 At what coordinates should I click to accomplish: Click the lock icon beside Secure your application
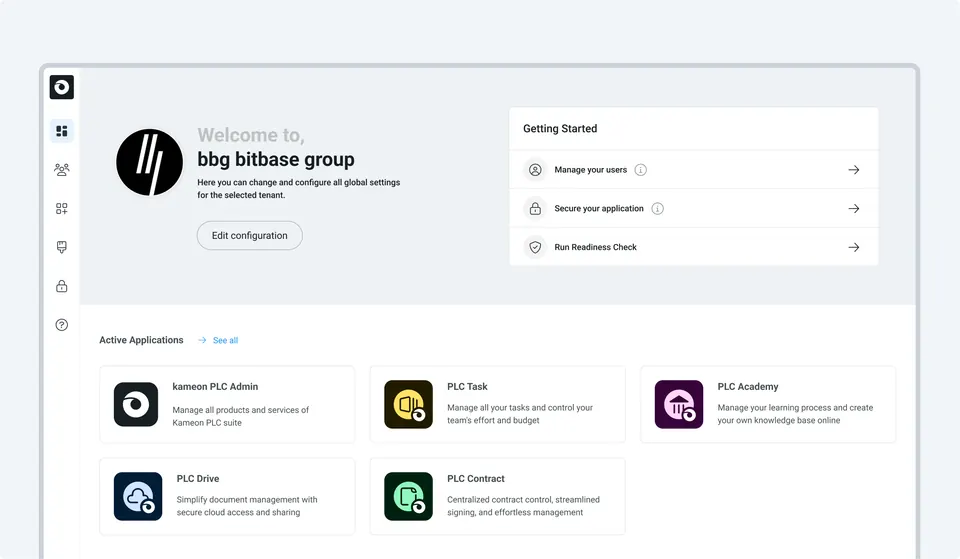point(535,208)
